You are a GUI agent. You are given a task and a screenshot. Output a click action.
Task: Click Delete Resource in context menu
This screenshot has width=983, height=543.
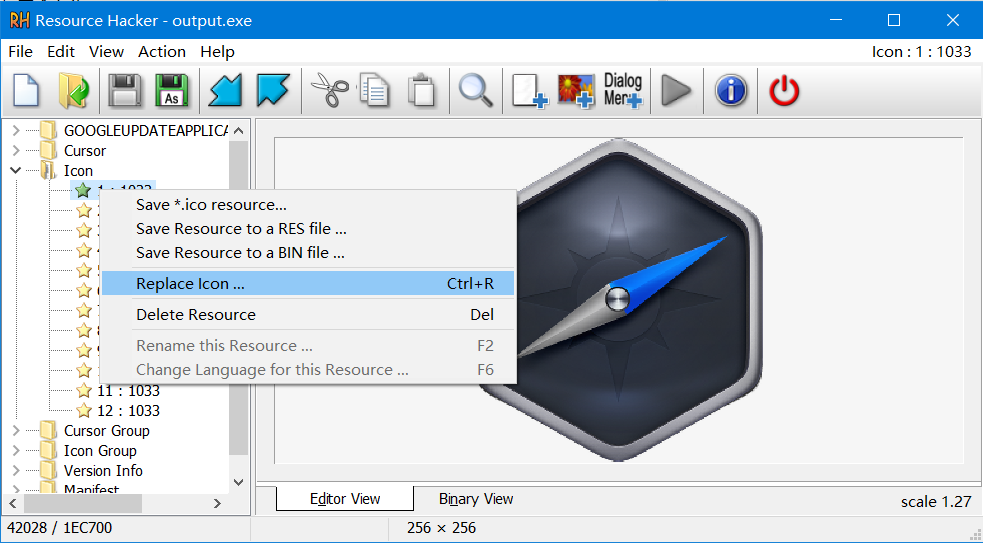point(196,315)
